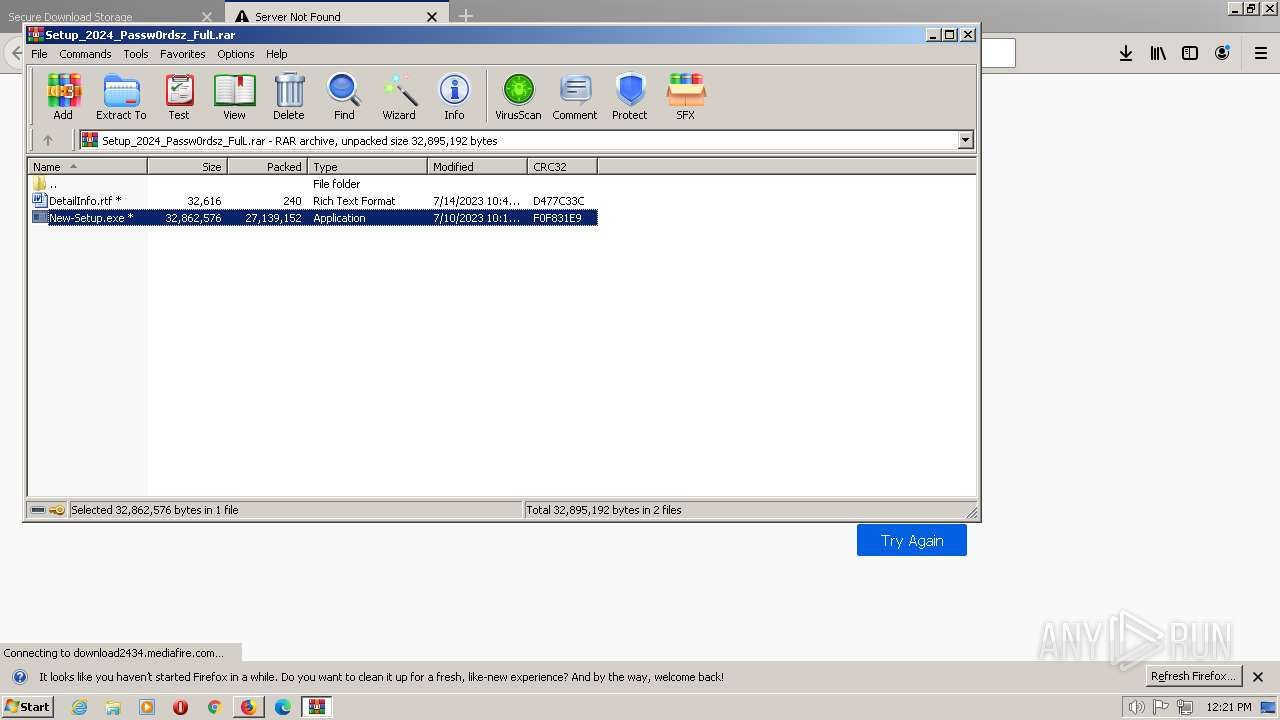Open Opera from the taskbar
The image size is (1280, 720).
pos(180,707)
